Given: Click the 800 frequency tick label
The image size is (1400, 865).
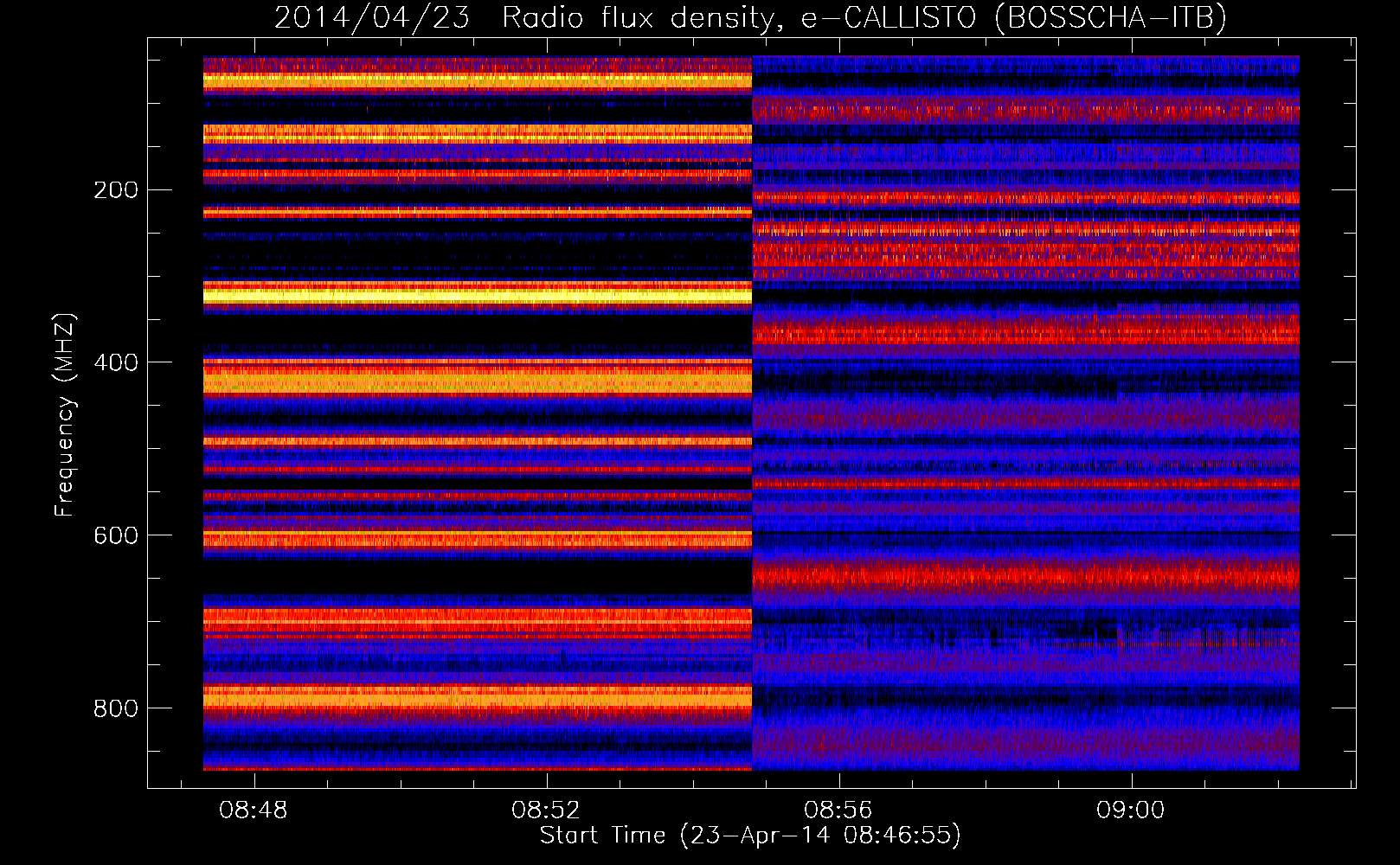Looking at the screenshot, I should click(x=116, y=708).
